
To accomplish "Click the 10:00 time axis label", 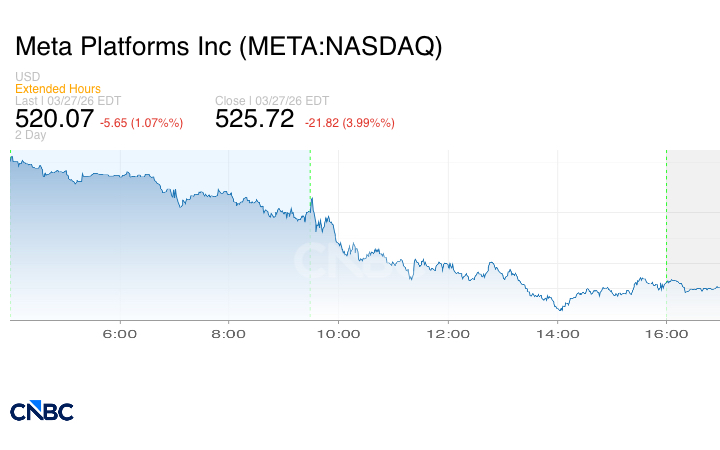I will click(338, 334).
